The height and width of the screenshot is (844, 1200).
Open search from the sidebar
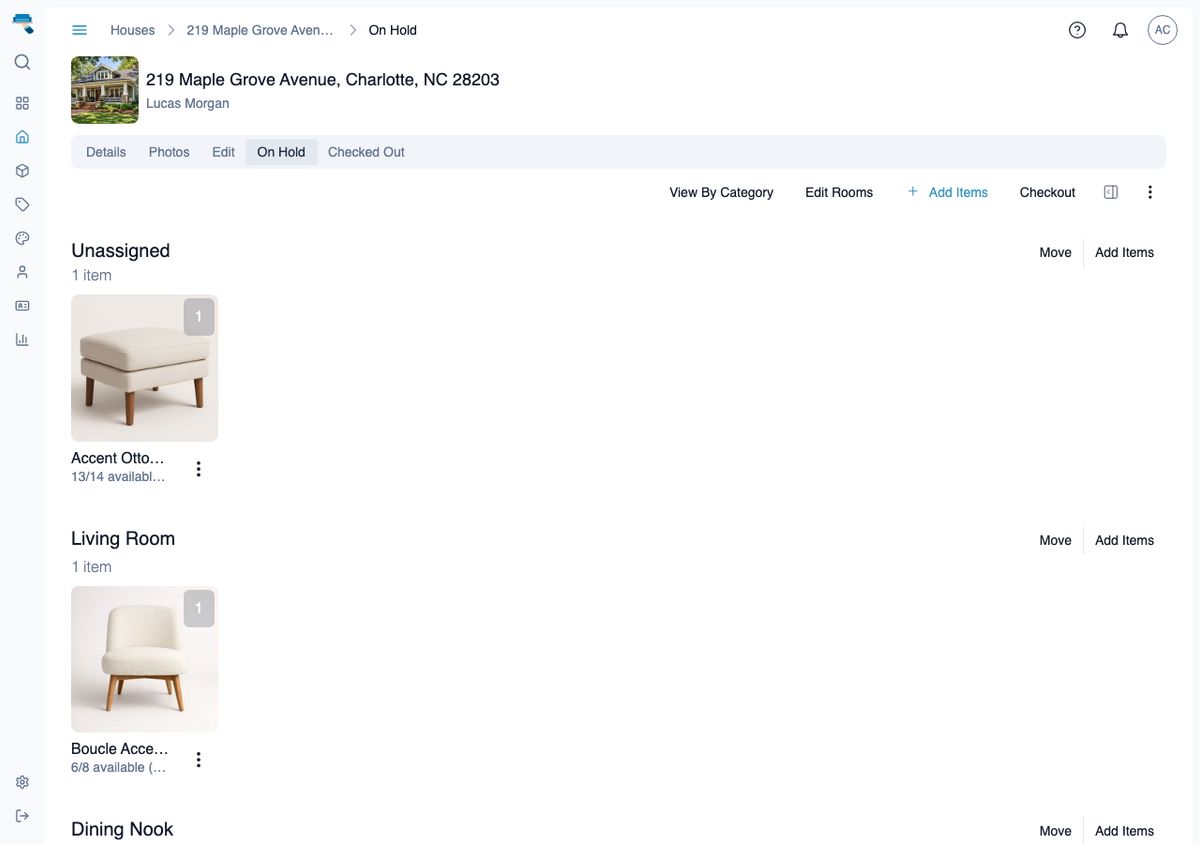tap(22, 62)
